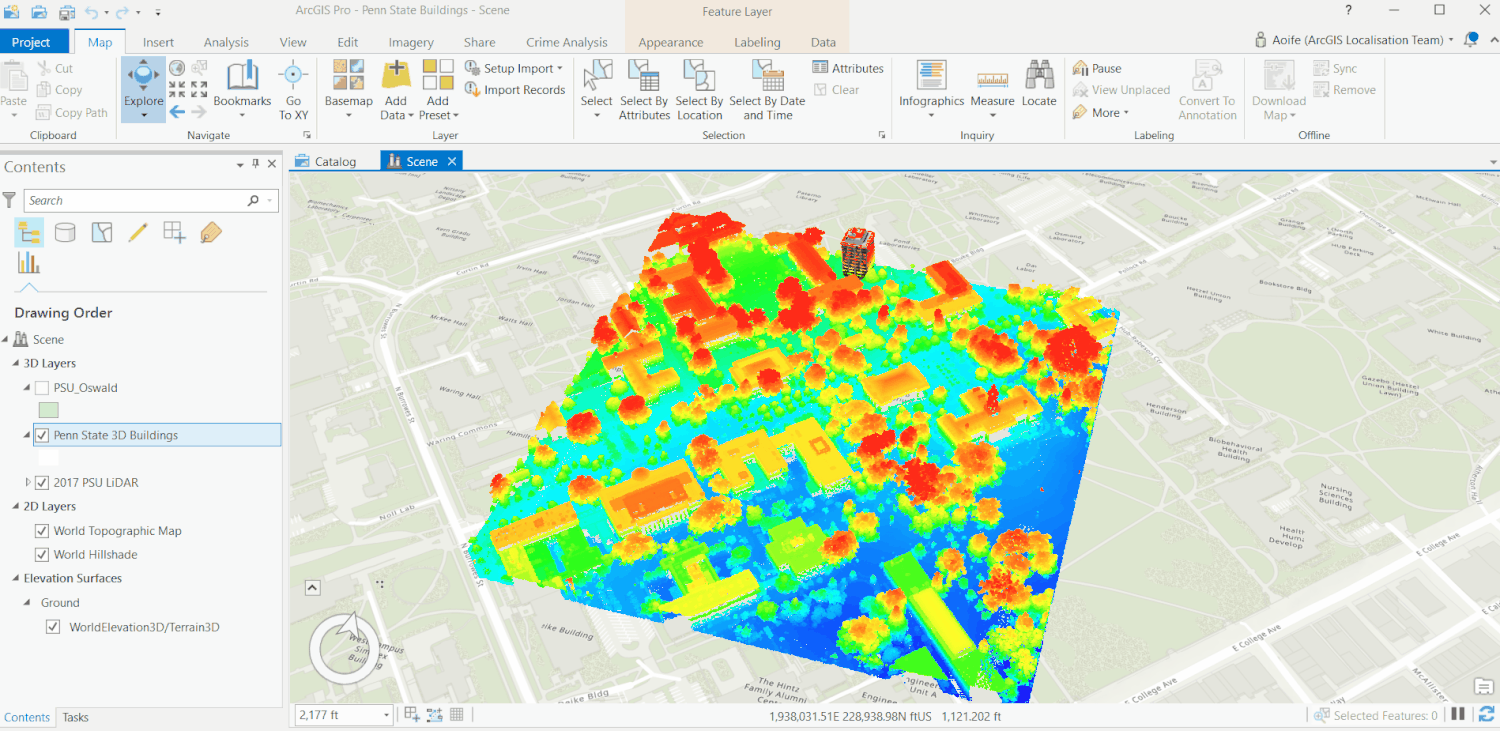This screenshot has width=1500, height=731.
Task: Open the Measure tool
Action: point(992,82)
